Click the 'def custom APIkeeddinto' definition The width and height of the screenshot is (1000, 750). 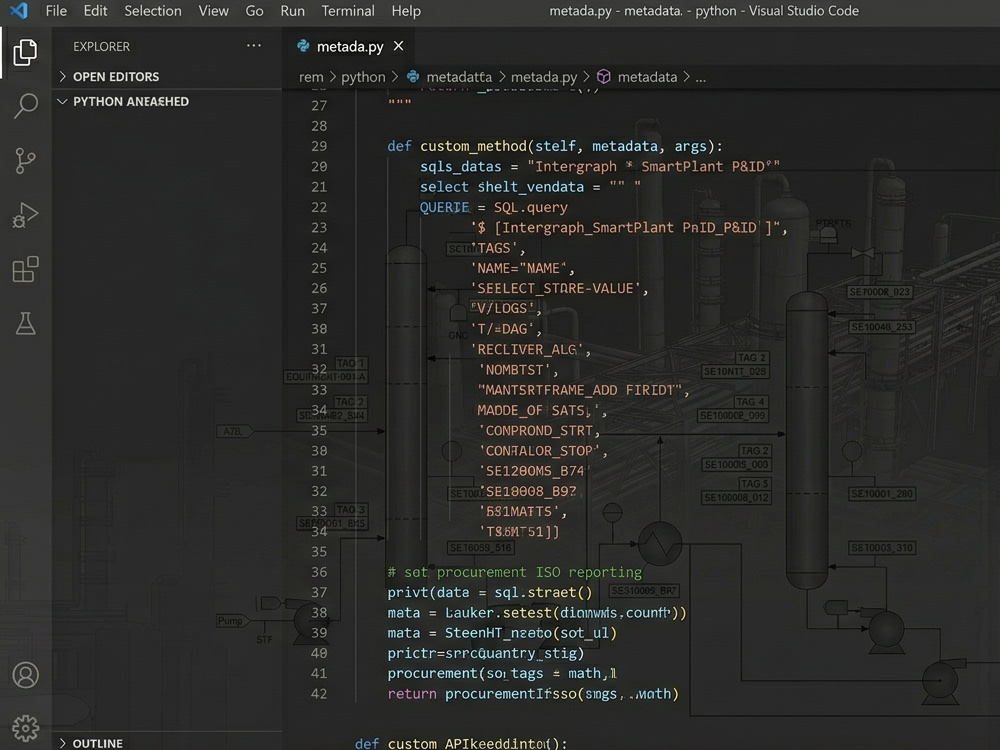click(x=460, y=743)
